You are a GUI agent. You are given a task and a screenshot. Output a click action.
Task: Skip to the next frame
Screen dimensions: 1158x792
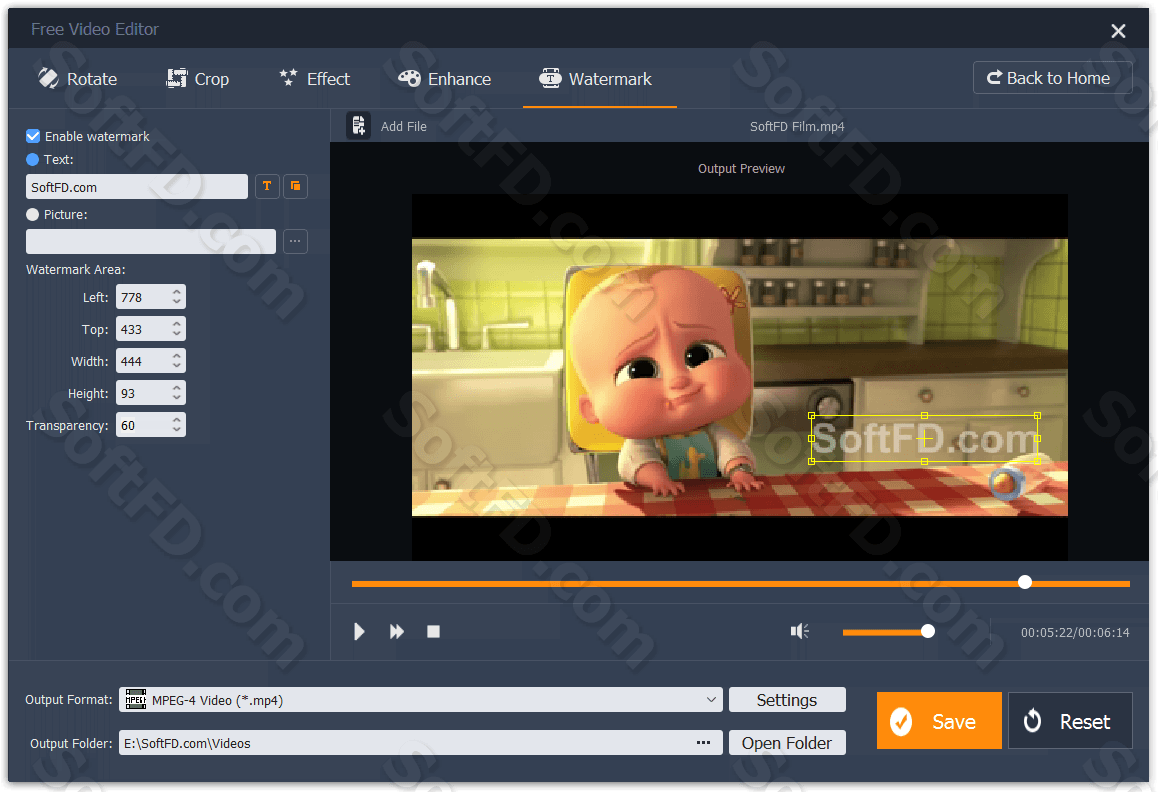coord(397,632)
